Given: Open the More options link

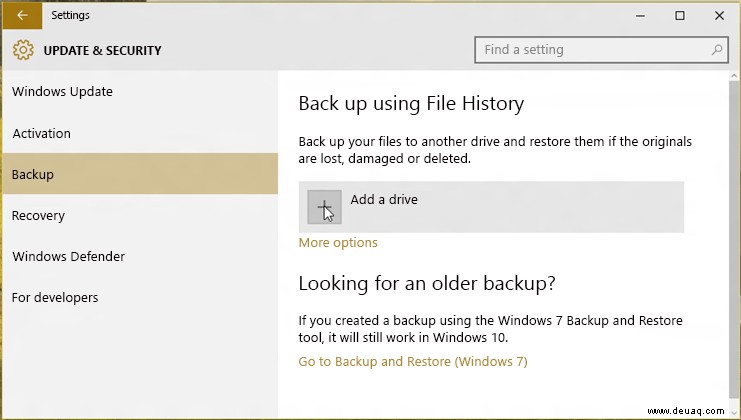Looking at the screenshot, I should click(338, 243).
